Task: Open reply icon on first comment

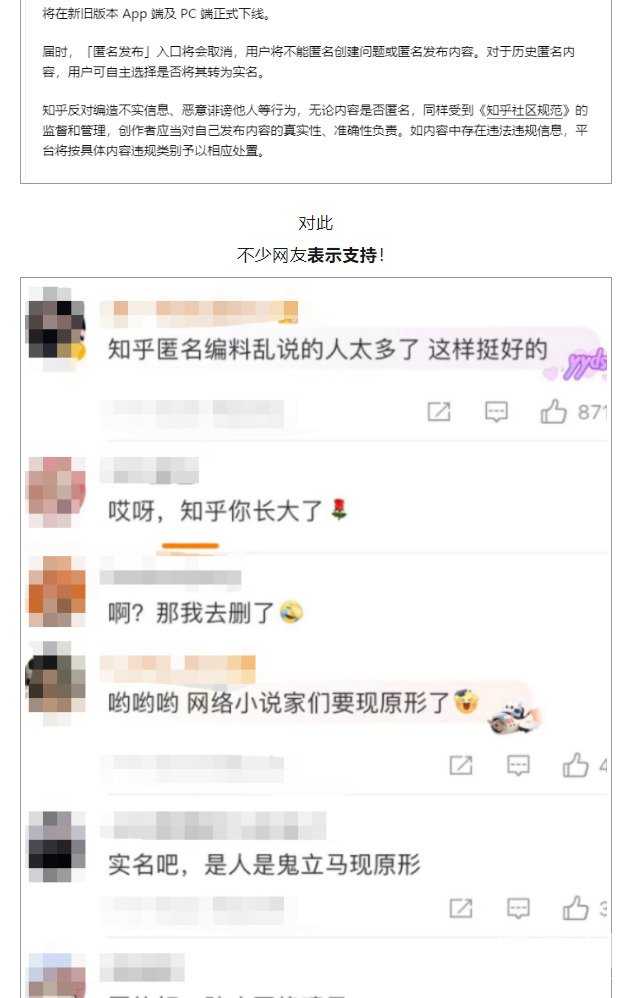Action: click(x=496, y=412)
